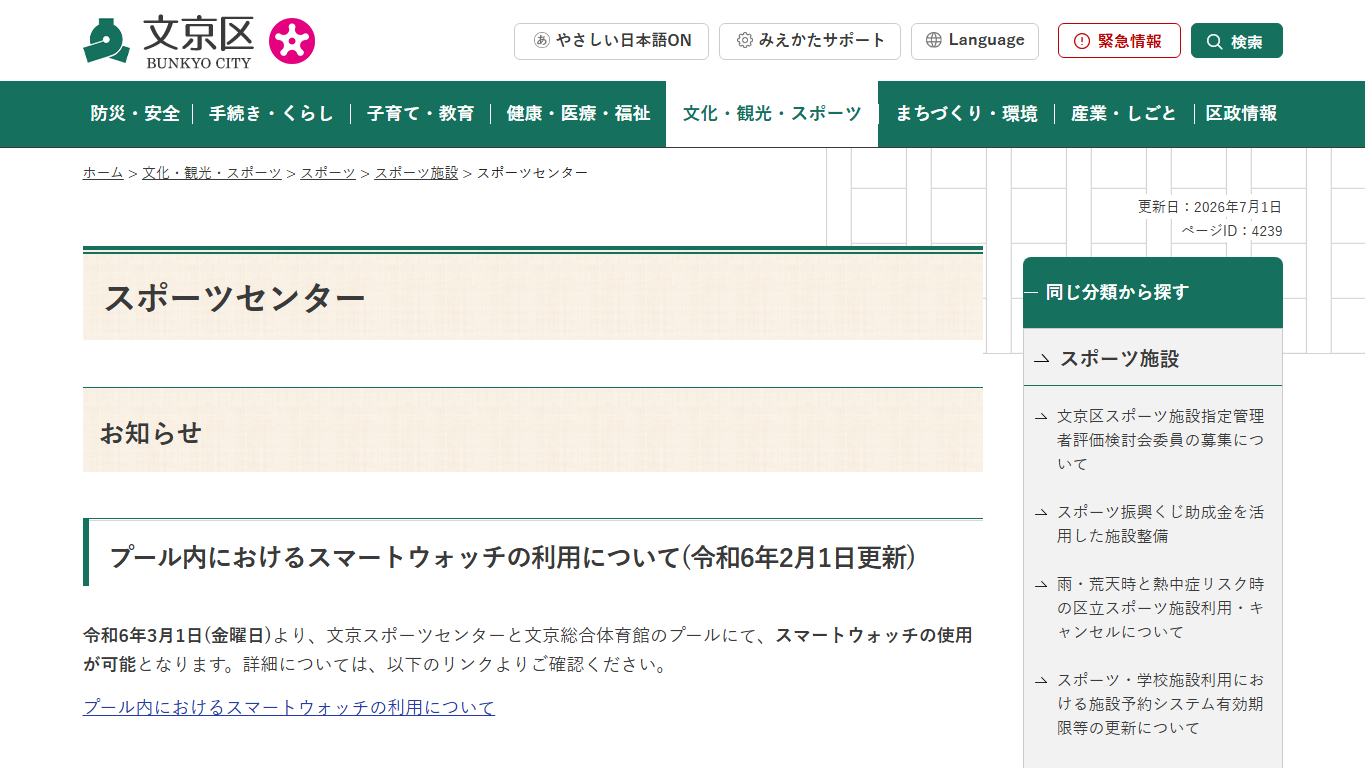
Task: Open スポーツ振興くじ助成金を活用した施設整備 link
Action: [1160, 524]
